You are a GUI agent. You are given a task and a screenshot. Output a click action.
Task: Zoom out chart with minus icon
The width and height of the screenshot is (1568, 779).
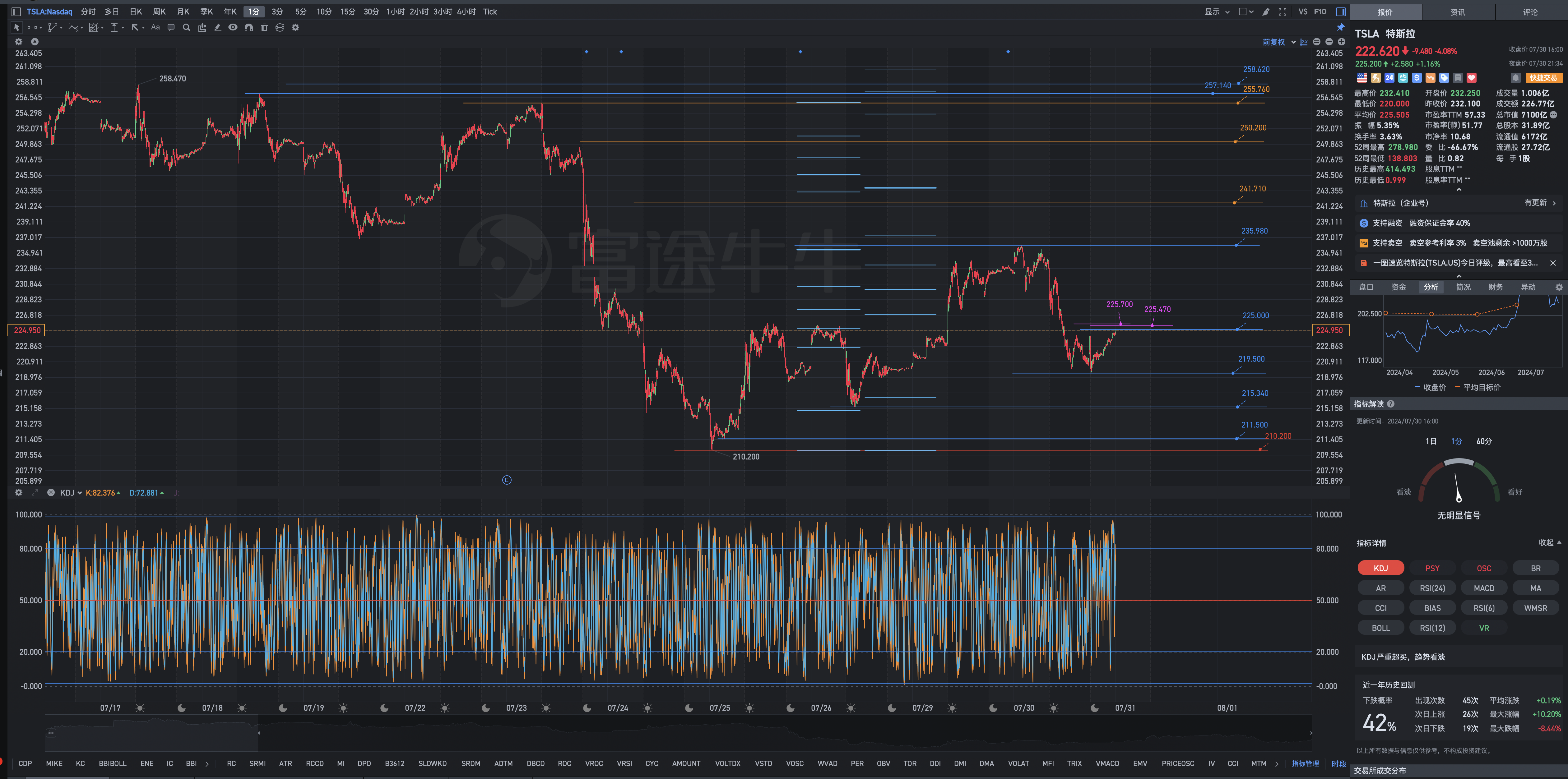click(x=1329, y=42)
